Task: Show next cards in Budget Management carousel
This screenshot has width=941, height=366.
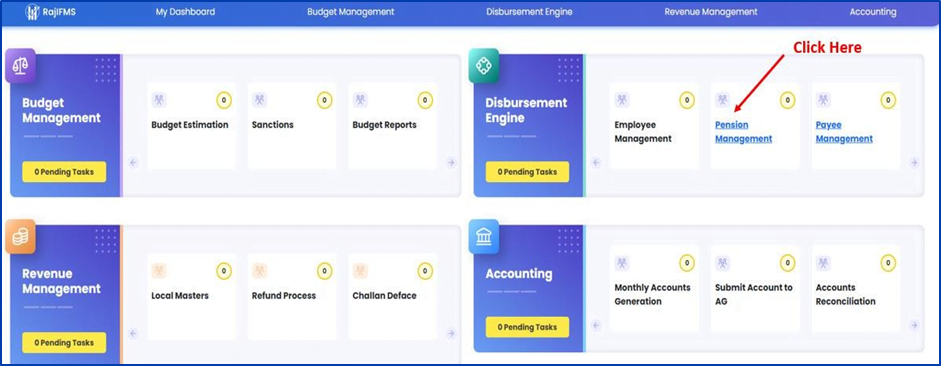Action: point(451,163)
